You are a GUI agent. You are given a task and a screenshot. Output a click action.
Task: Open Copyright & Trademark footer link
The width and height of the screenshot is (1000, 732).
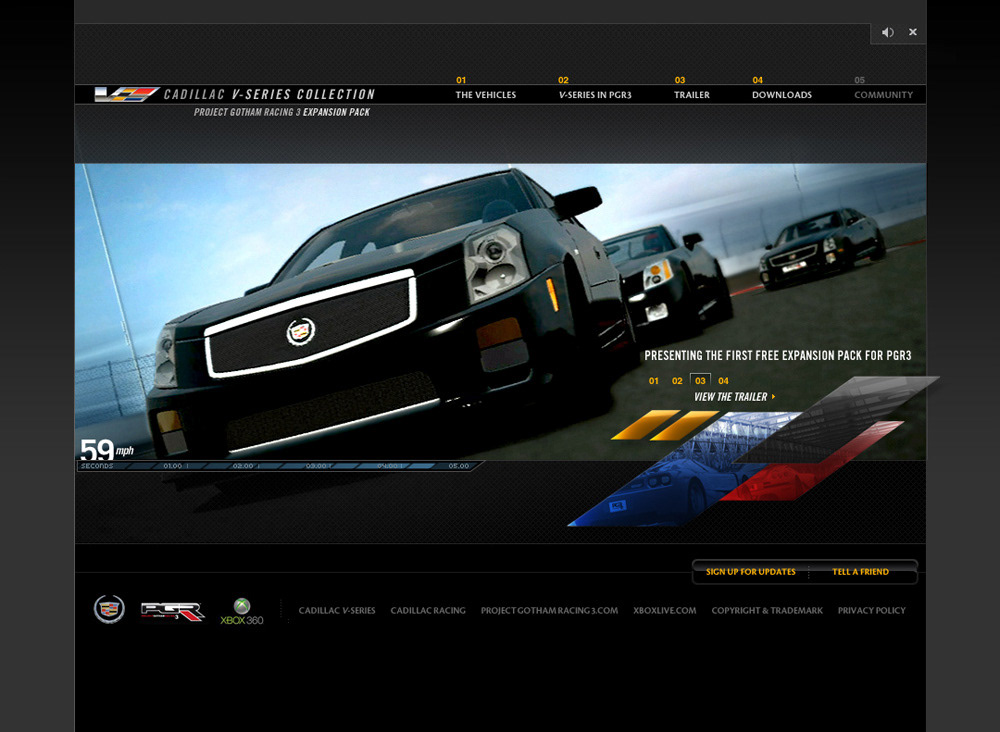(x=767, y=611)
